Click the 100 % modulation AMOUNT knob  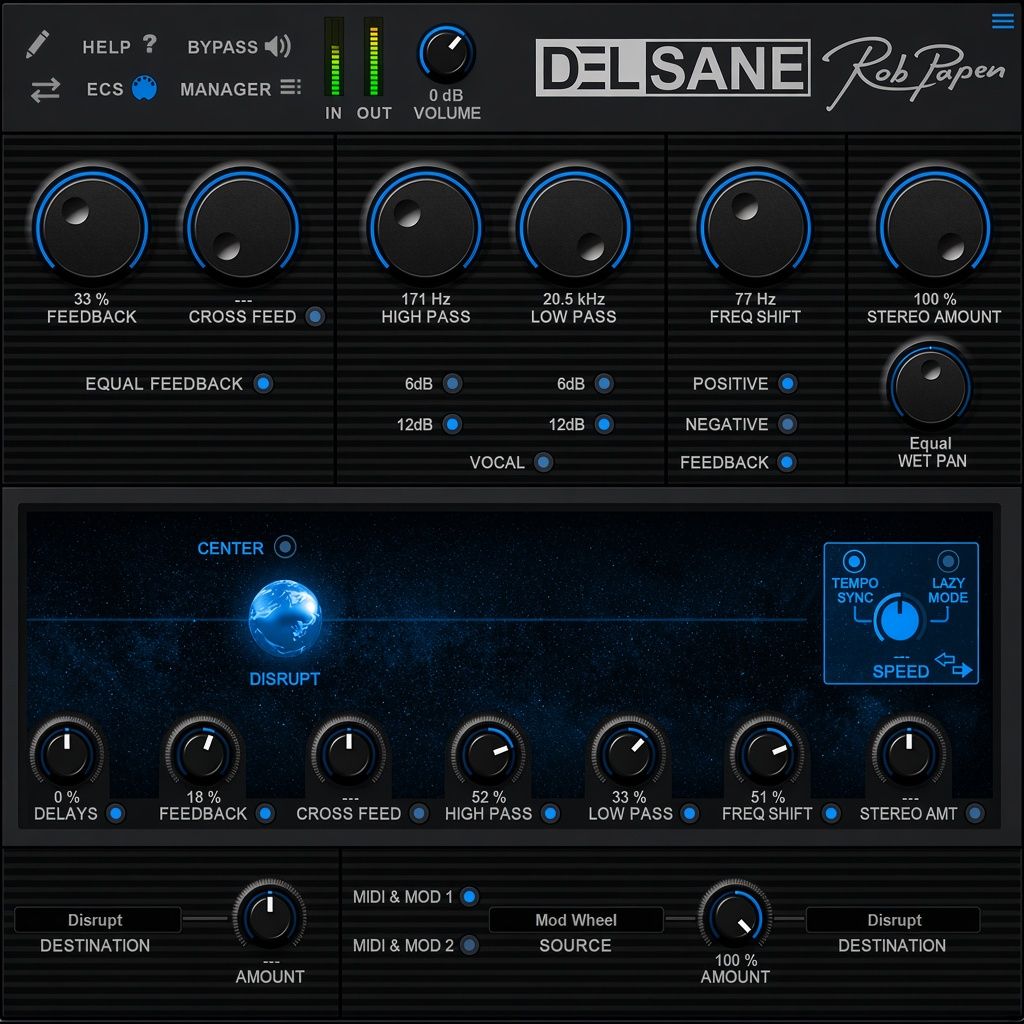pyautogui.click(x=735, y=916)
